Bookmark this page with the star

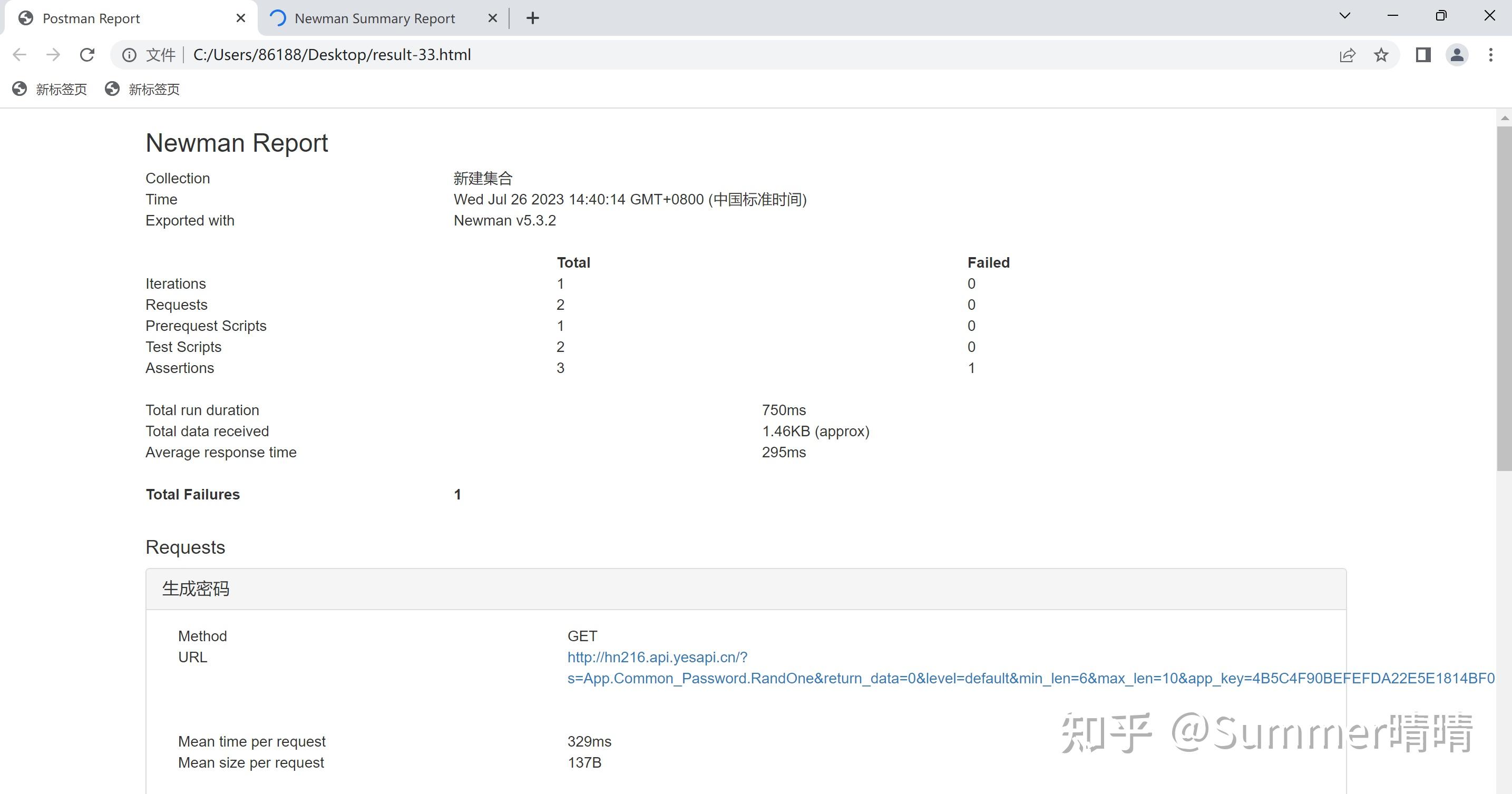point(1381,55)
